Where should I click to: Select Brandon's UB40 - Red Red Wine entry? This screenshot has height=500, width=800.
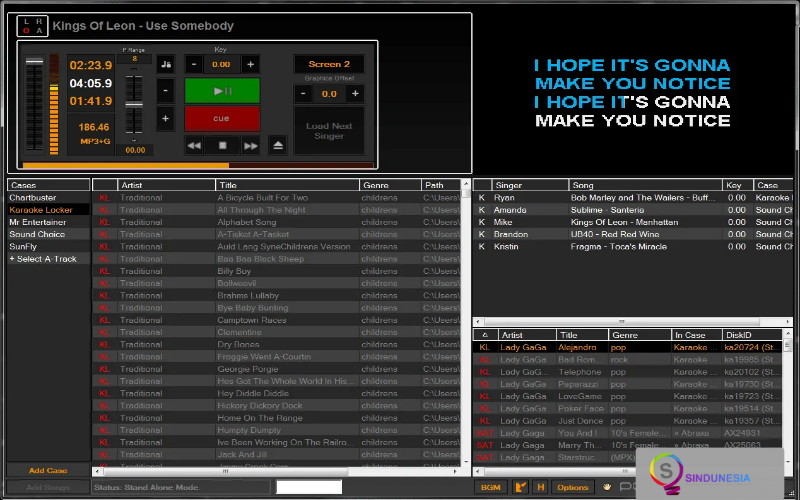pos(633,234)
